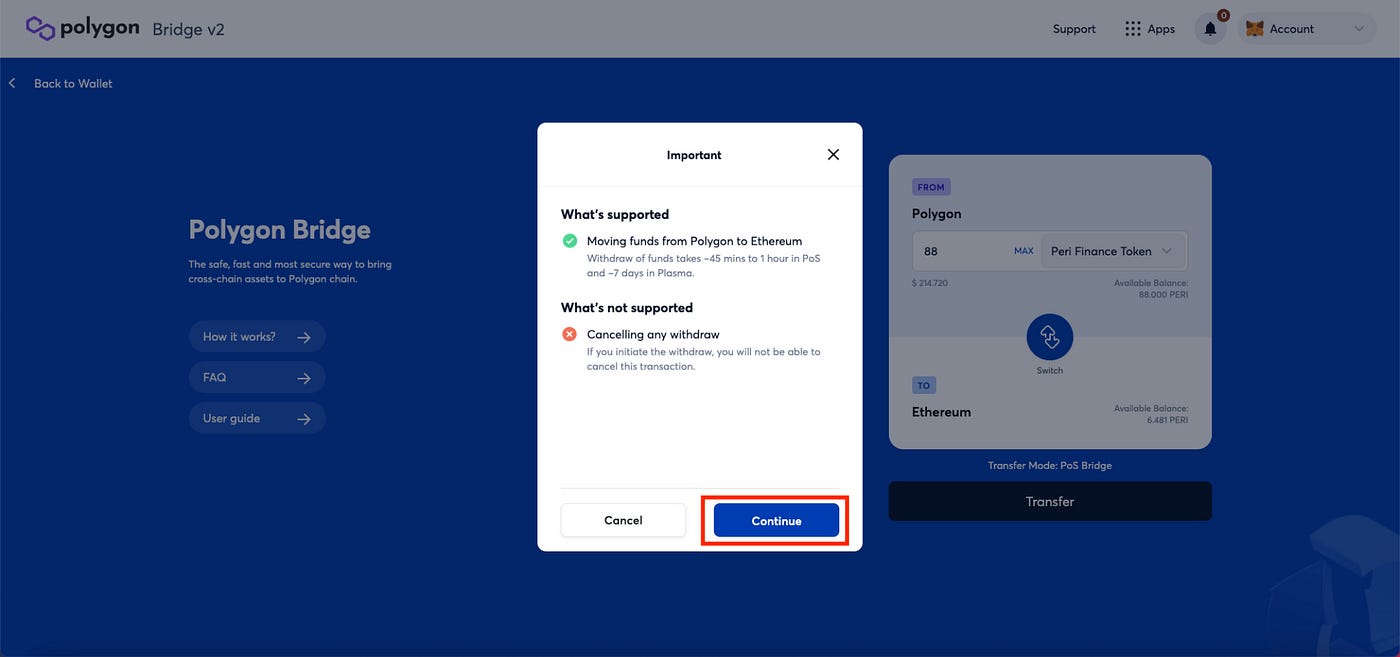
Task: Click the Available Balance 88.000 PERI text
Action: [1151, 289]
